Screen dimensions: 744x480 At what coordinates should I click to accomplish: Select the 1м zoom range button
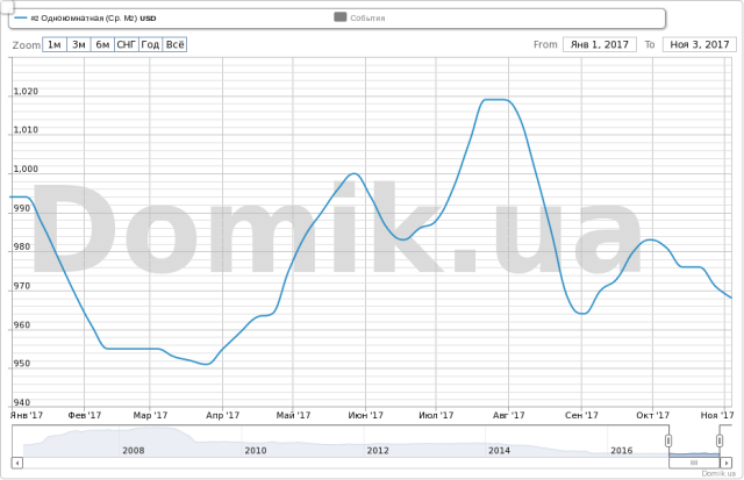pos(55,45)
